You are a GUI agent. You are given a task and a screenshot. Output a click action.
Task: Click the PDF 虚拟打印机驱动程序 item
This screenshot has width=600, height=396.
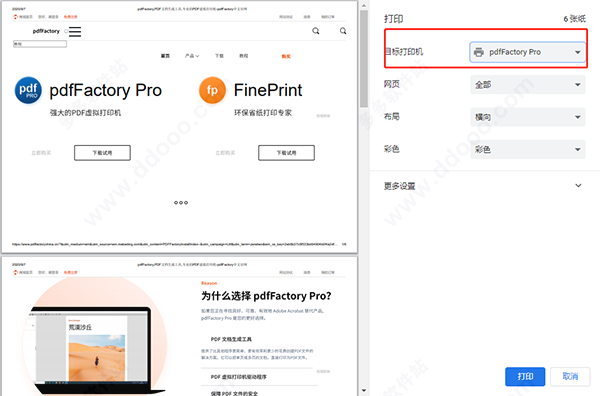pyautogui.click(x=238, y=377)
